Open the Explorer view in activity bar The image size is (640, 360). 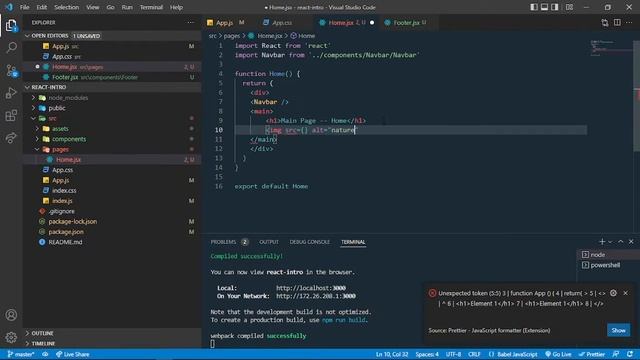pos(11,26)
